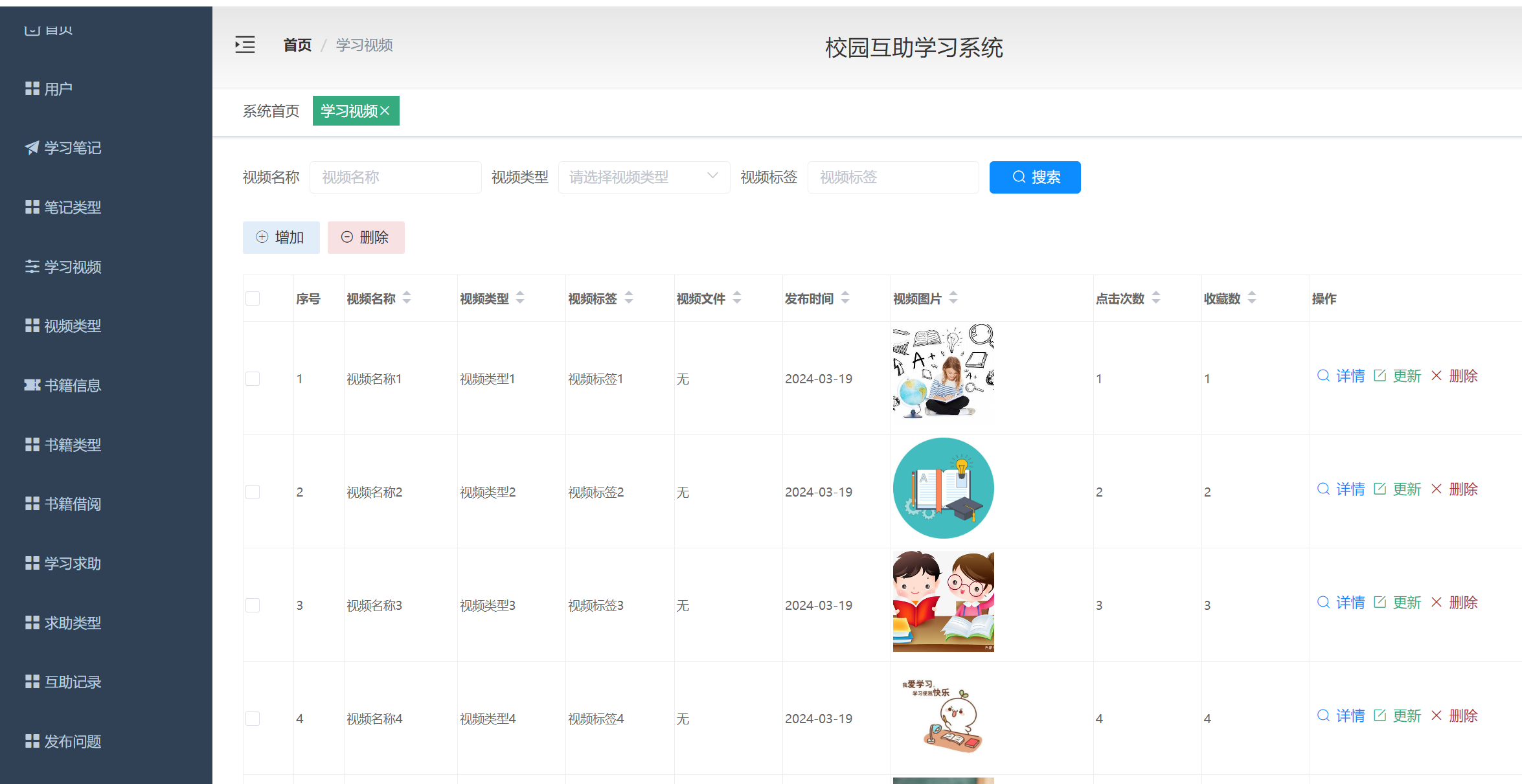Click the magnifier icon inside the 搜索 button

pyautogui.click(x=1017, y=177)
